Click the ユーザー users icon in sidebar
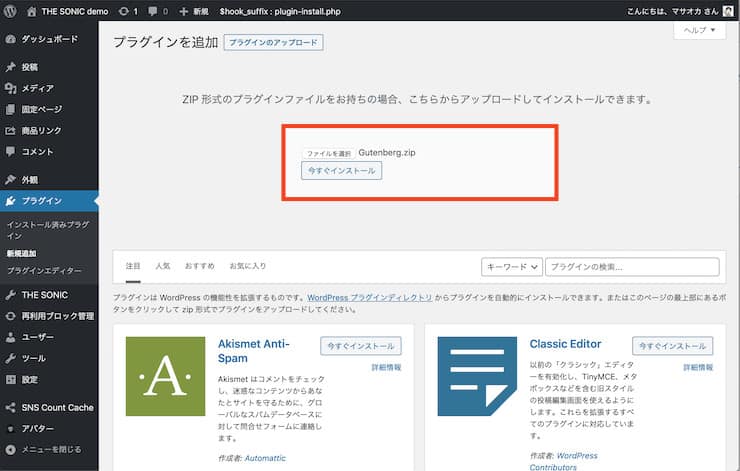Image resolution: width=740 pixels, height=471 pixels. pos(10,337)
